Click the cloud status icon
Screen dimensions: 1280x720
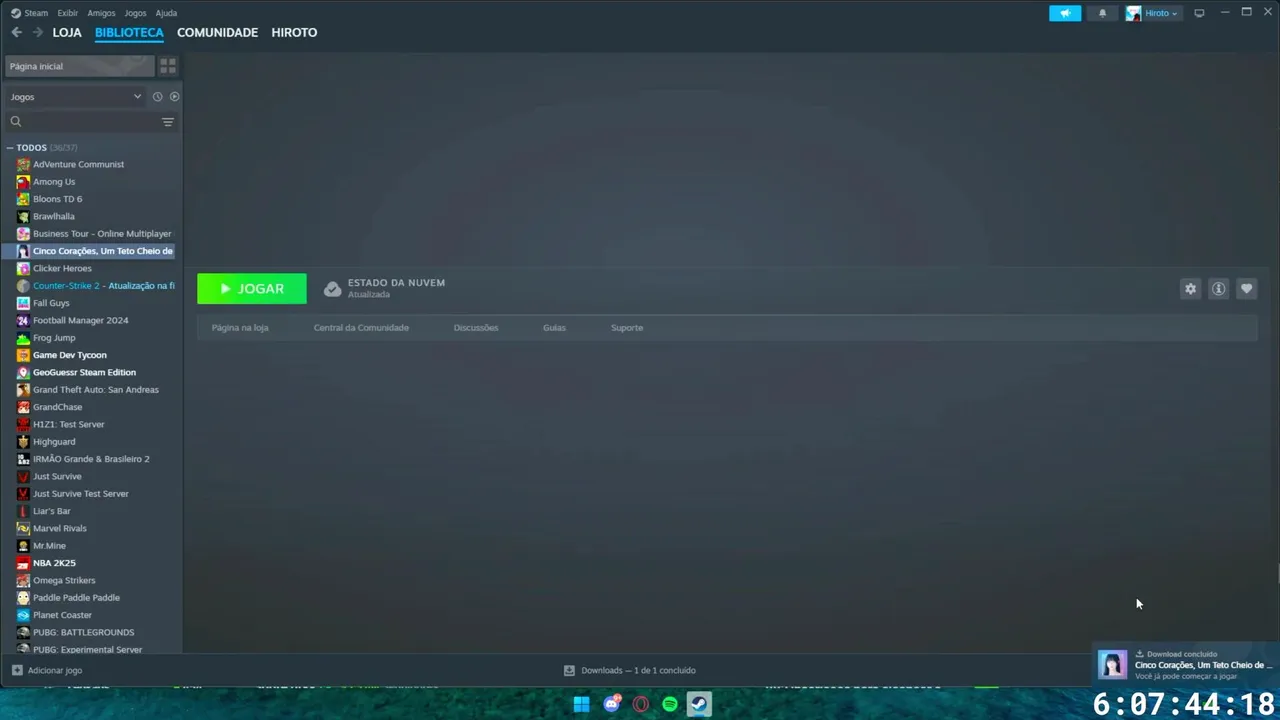333,289
